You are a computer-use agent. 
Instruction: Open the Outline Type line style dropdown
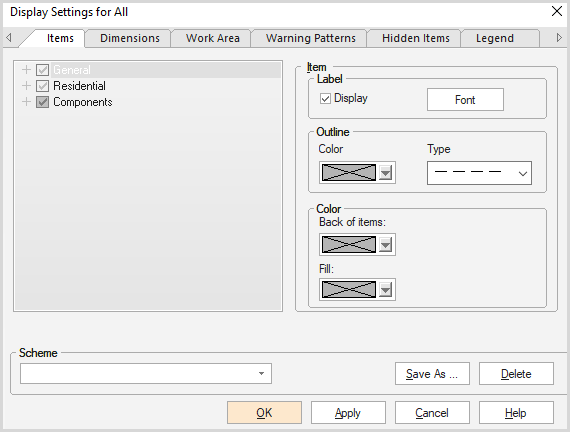[x=479, y=173]
